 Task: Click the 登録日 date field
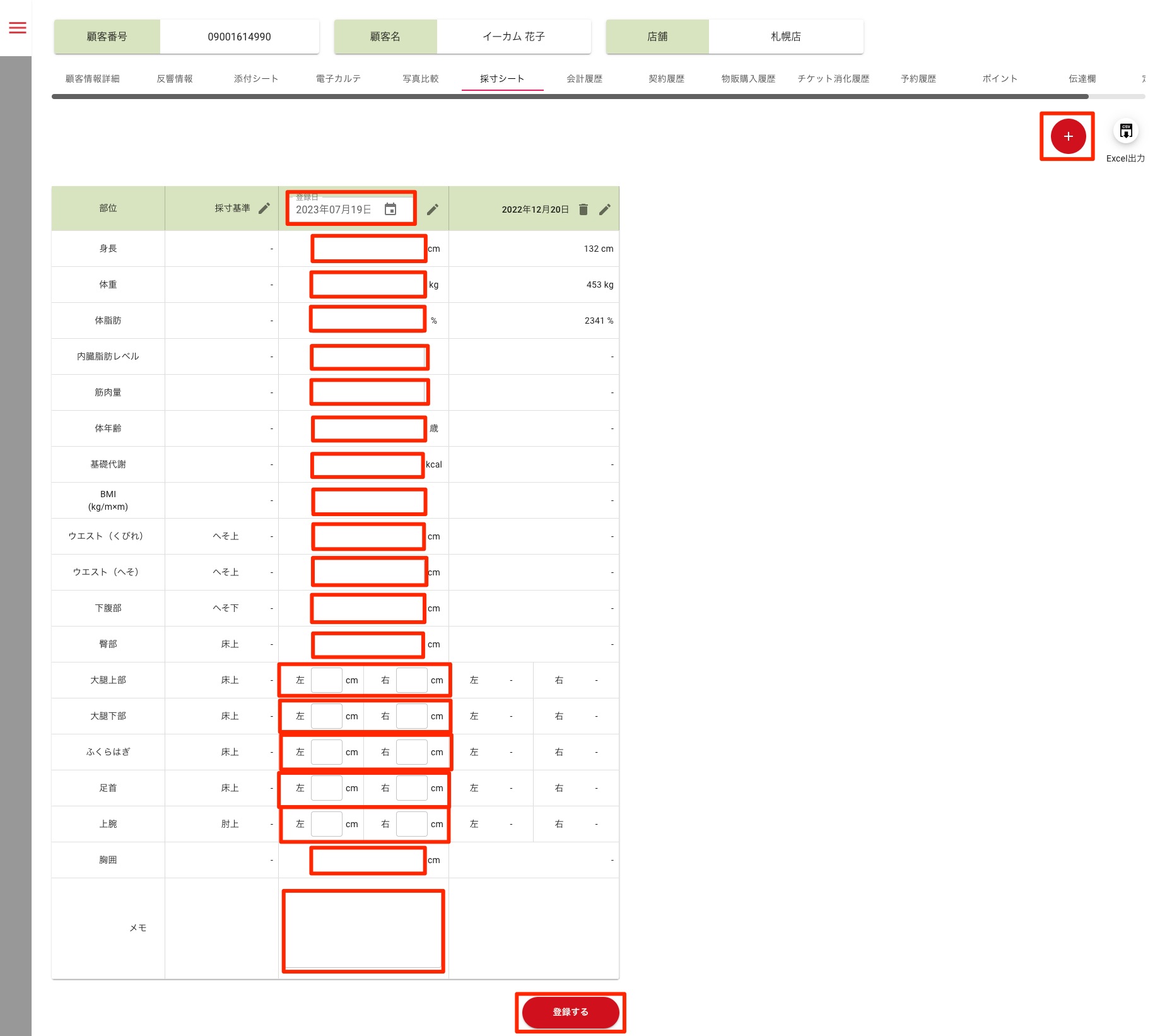click(x=334, y=209)
